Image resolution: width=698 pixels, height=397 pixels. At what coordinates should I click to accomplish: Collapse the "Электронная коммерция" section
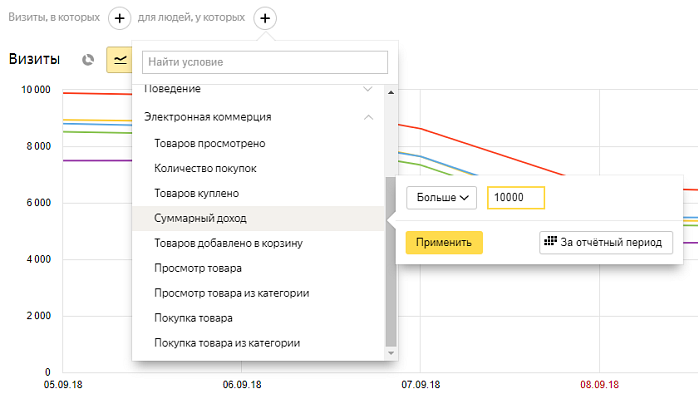pyautogui.click(x=368, y=117)
